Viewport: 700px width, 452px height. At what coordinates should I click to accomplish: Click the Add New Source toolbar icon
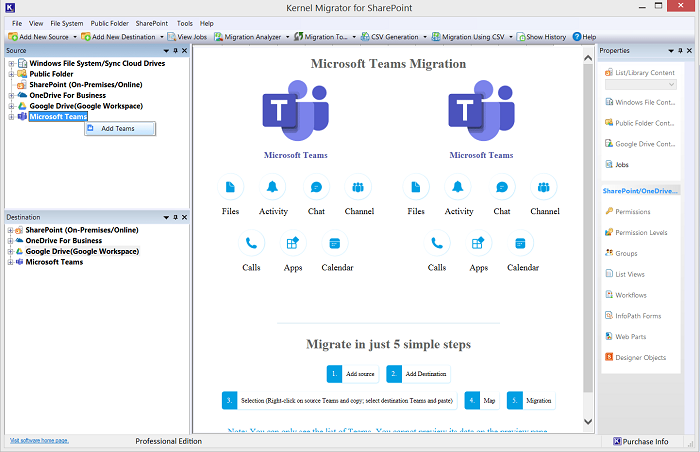[12, 37]
